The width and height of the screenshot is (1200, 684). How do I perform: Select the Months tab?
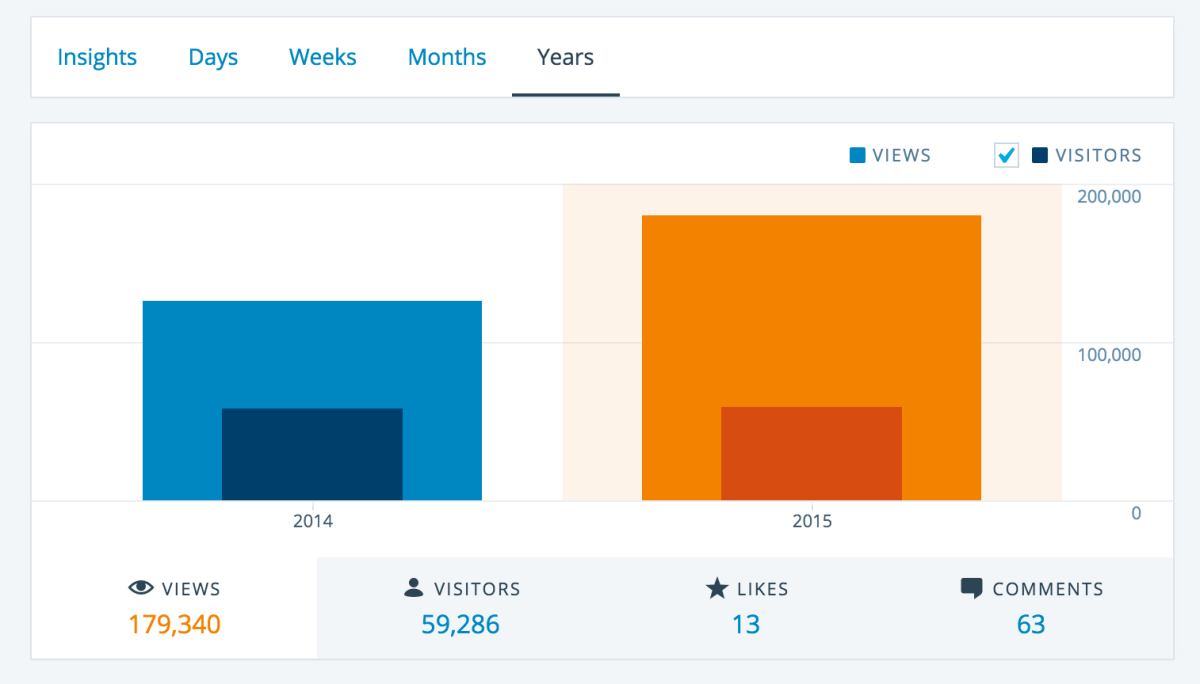click(447, 57)
